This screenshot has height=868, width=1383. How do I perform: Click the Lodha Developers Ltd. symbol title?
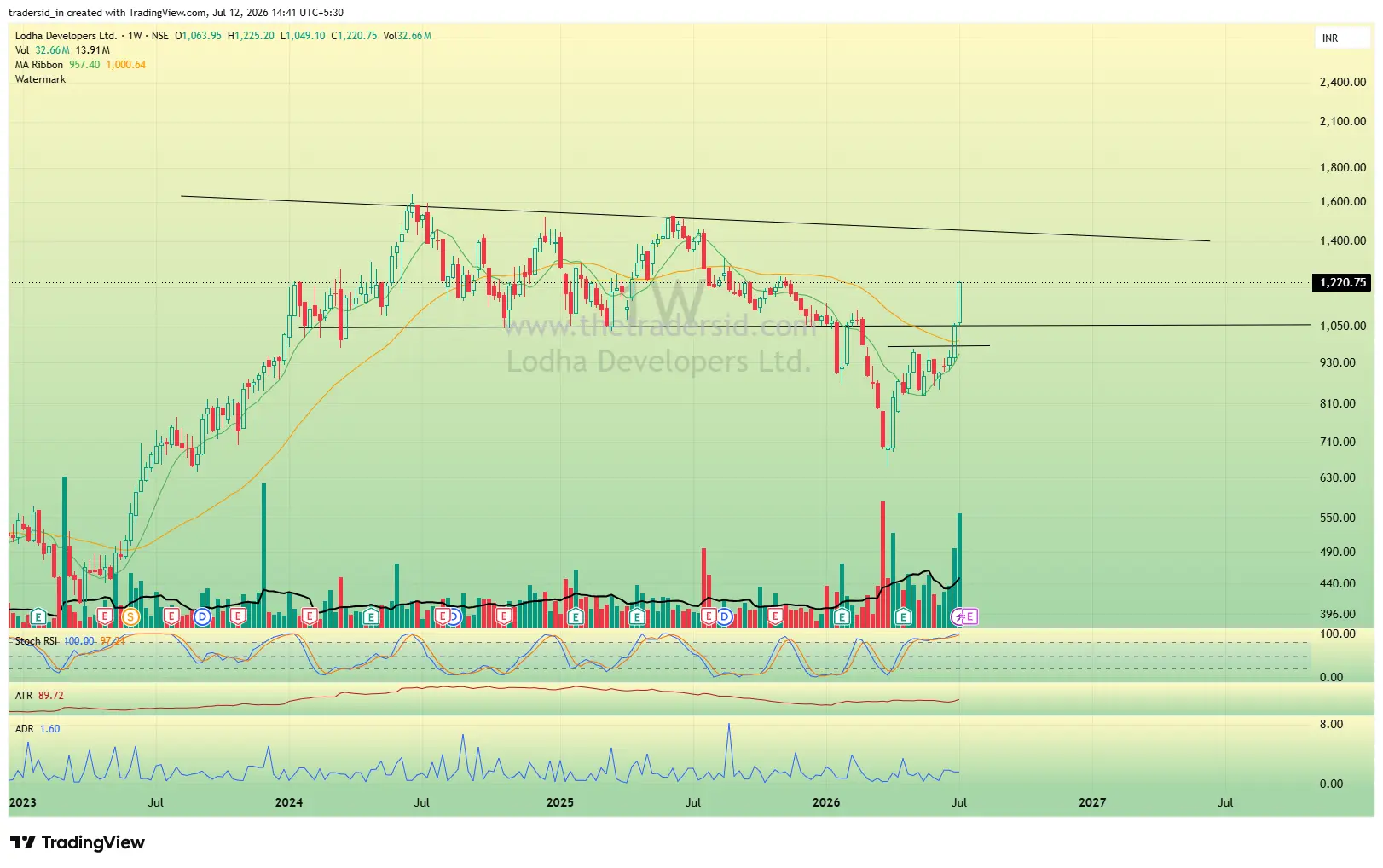click(x=66, y=36)
